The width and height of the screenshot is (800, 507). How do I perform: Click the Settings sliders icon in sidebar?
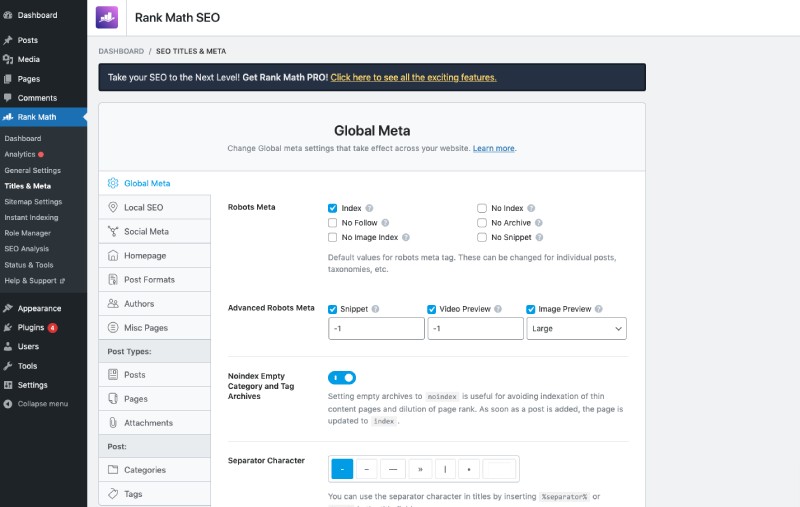[8, 385]
